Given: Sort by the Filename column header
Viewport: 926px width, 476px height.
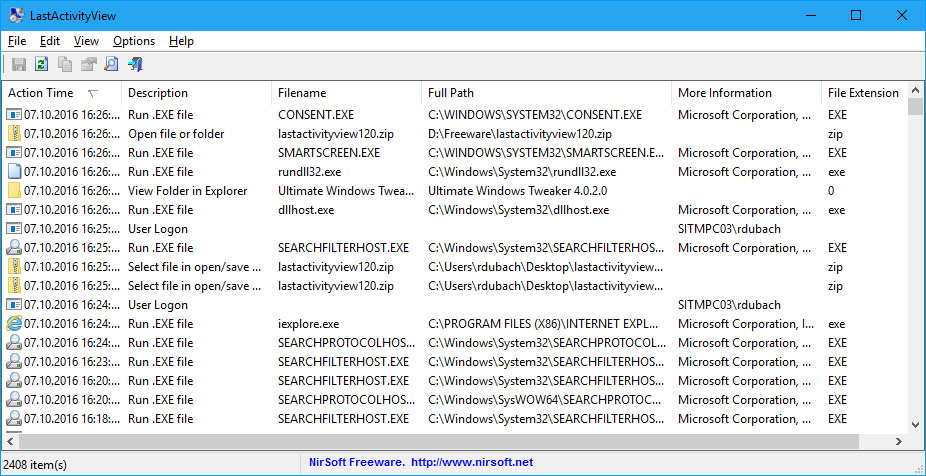Looking at the screenshot, I should click(346, 93).
